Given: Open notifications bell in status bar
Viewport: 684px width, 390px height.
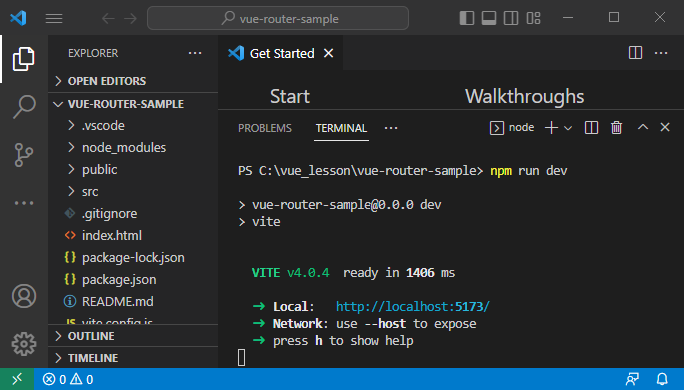Looking at the screenshot, I should coord(662,379).
